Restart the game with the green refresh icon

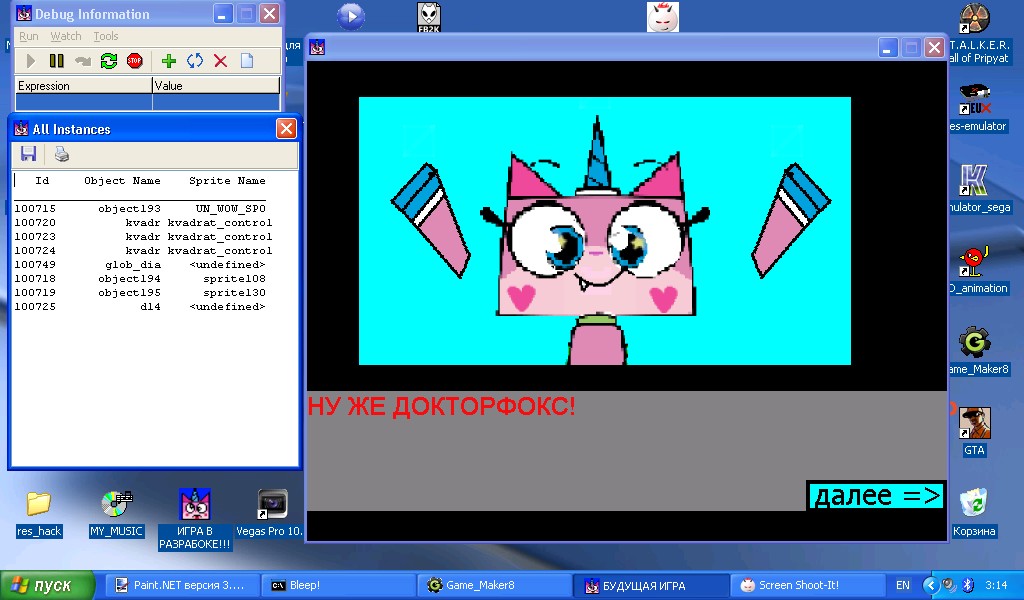109,61
